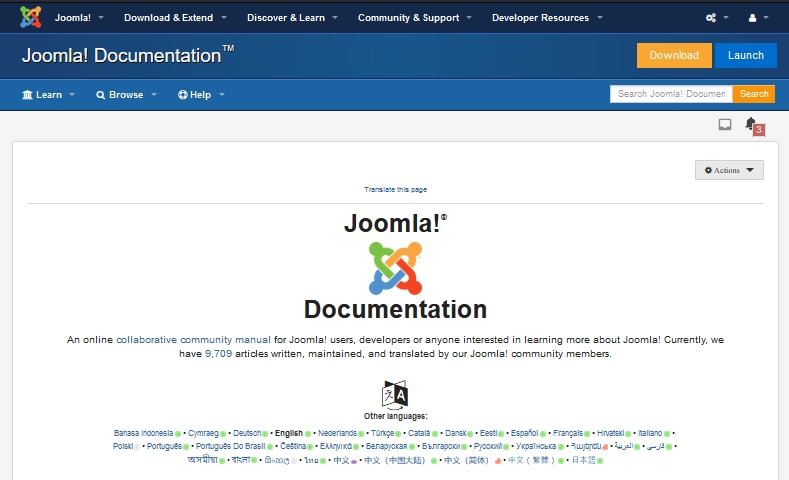
Task: Open the Learn menu
Action: (48, 95)
